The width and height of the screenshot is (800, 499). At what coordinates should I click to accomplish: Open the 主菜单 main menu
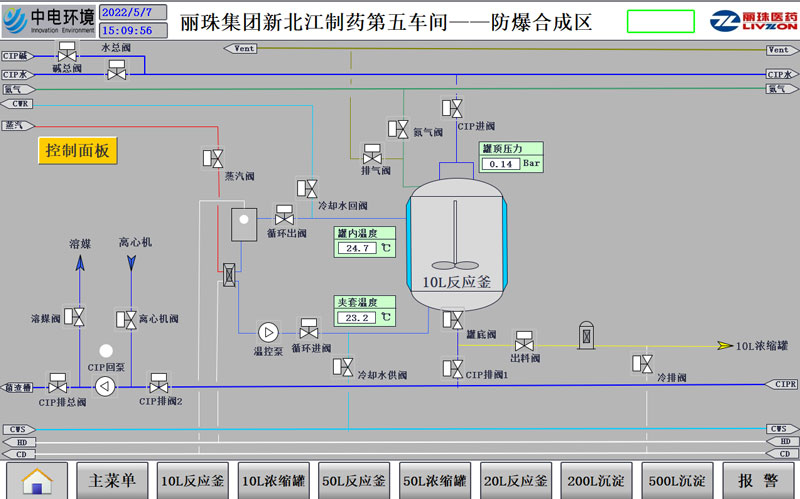click(112, 480)
